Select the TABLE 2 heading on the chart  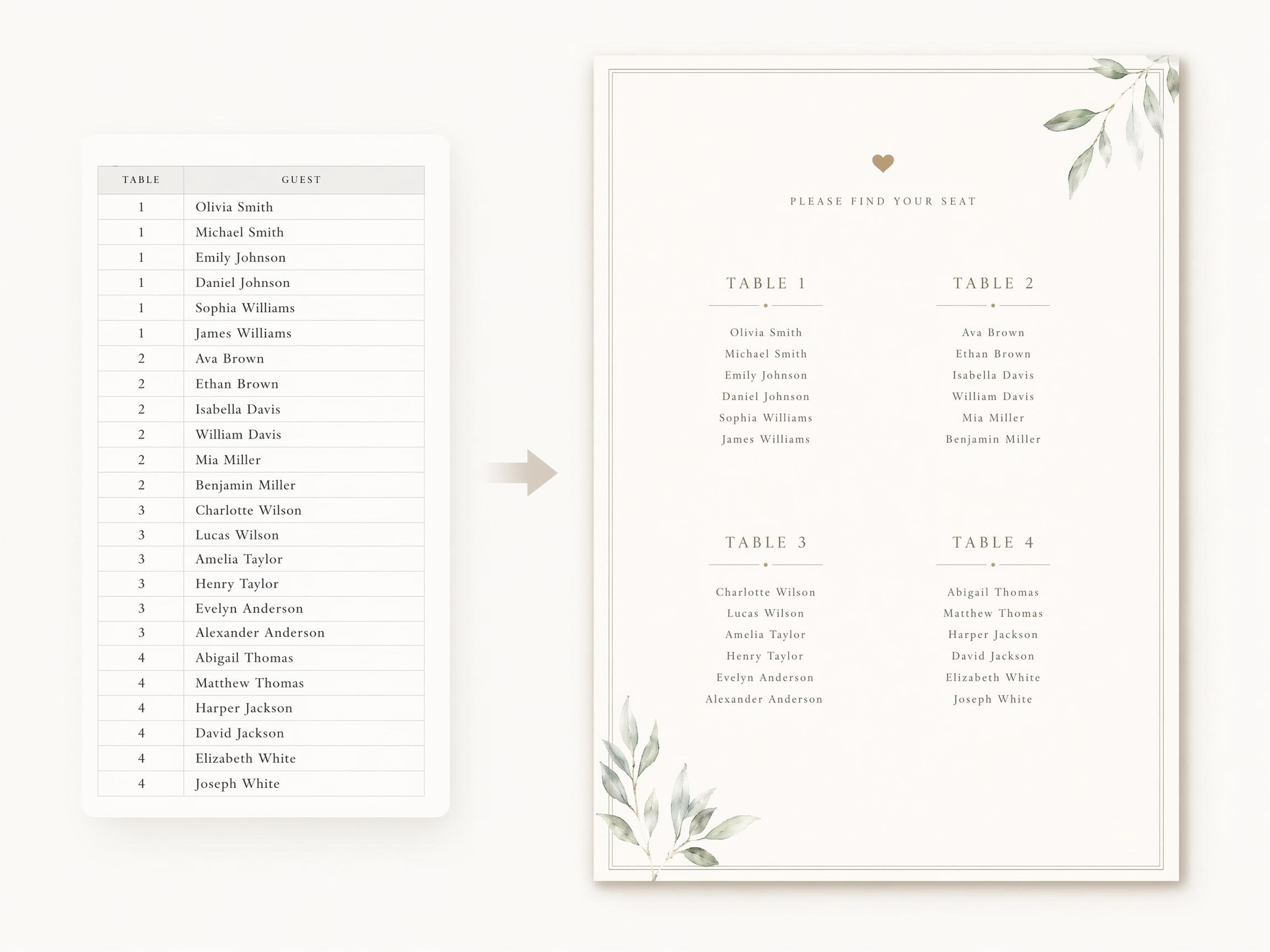993,283
